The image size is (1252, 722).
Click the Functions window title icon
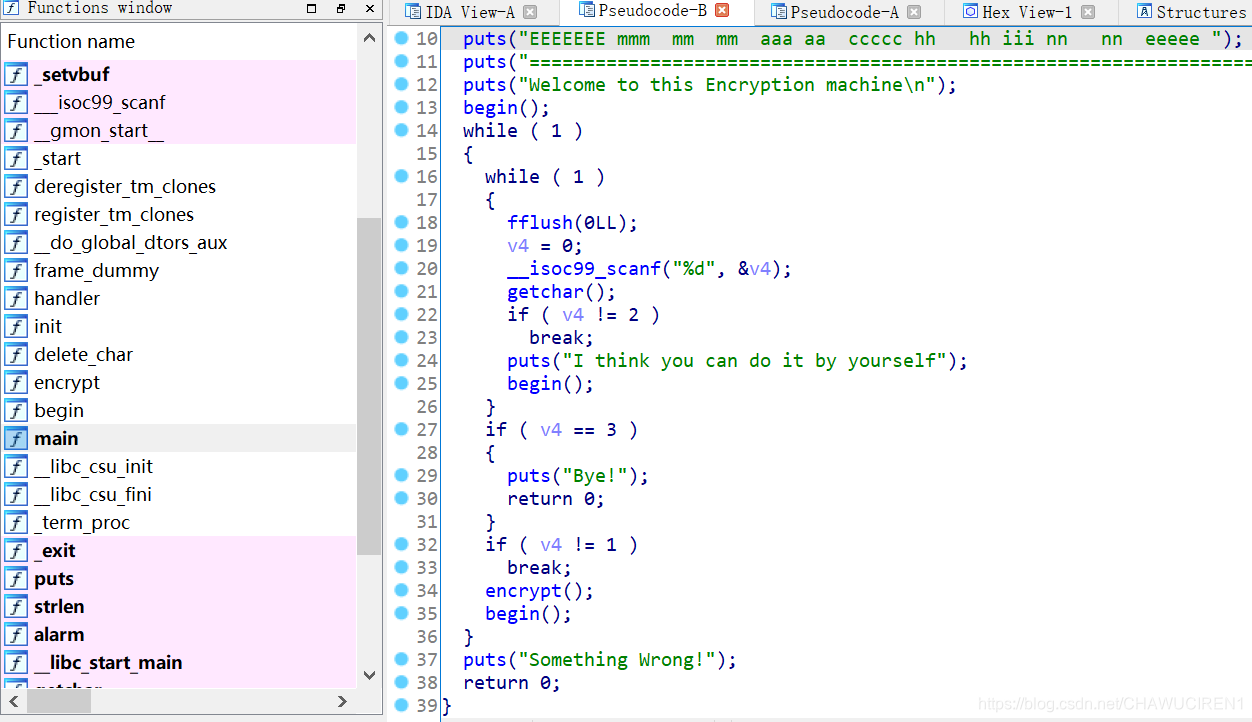(13, 8)
